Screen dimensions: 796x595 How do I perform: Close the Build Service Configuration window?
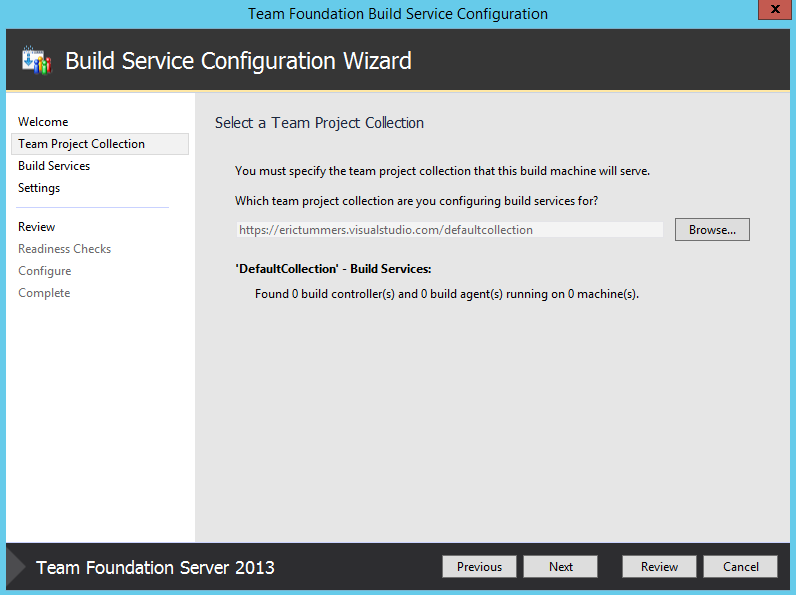[770, 11]
